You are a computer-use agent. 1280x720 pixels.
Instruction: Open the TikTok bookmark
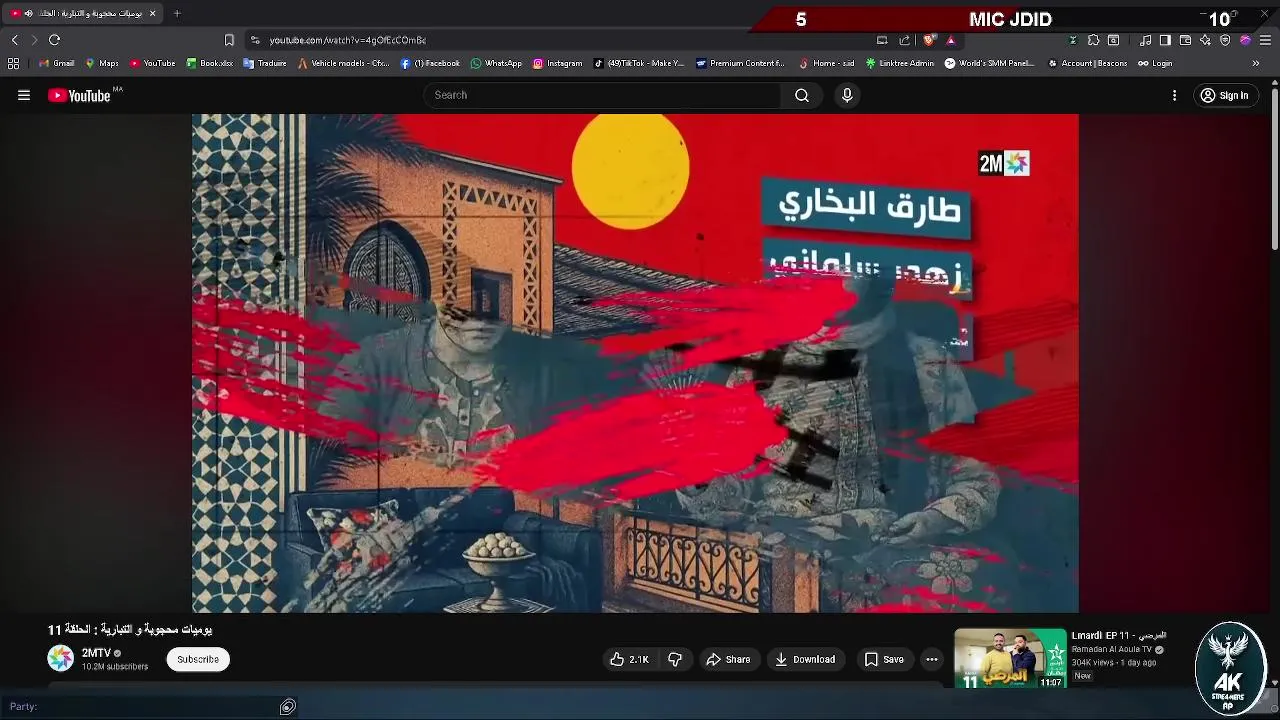click(639, 63)
